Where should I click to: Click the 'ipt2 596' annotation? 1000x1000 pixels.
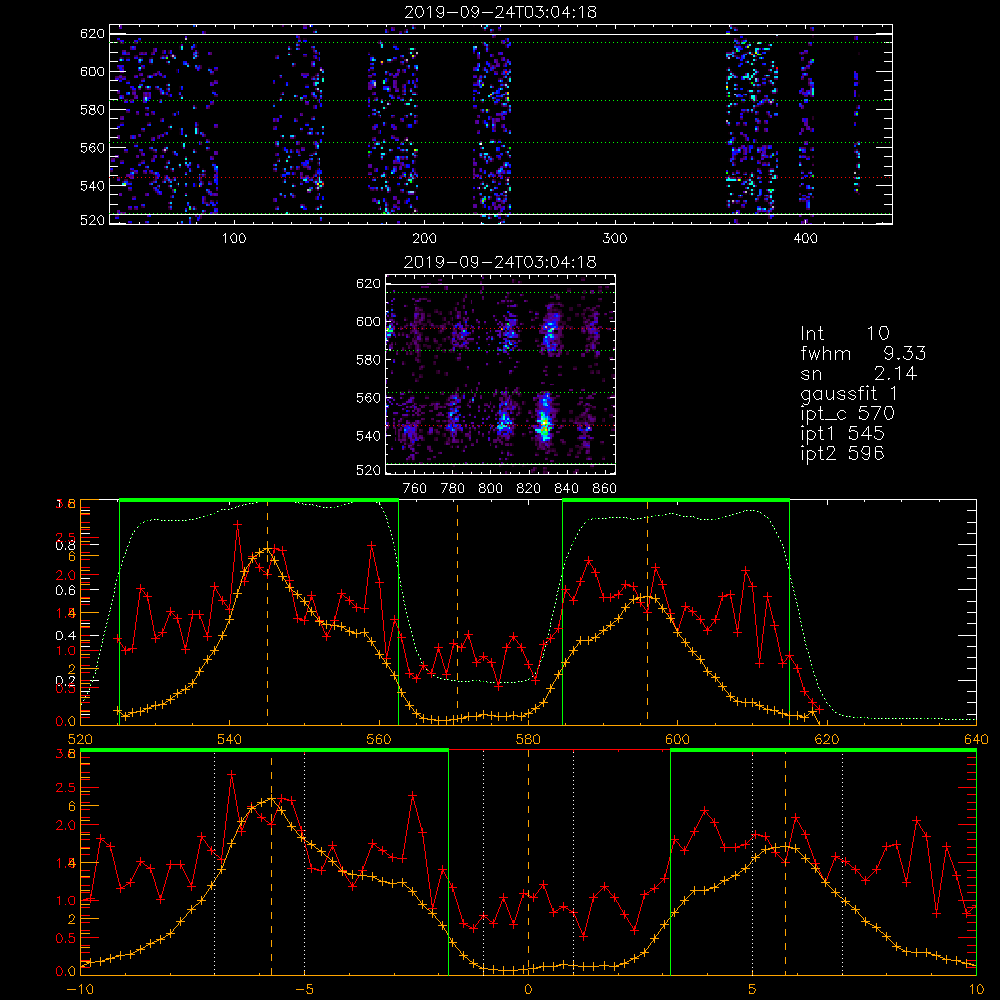[842, 453]
